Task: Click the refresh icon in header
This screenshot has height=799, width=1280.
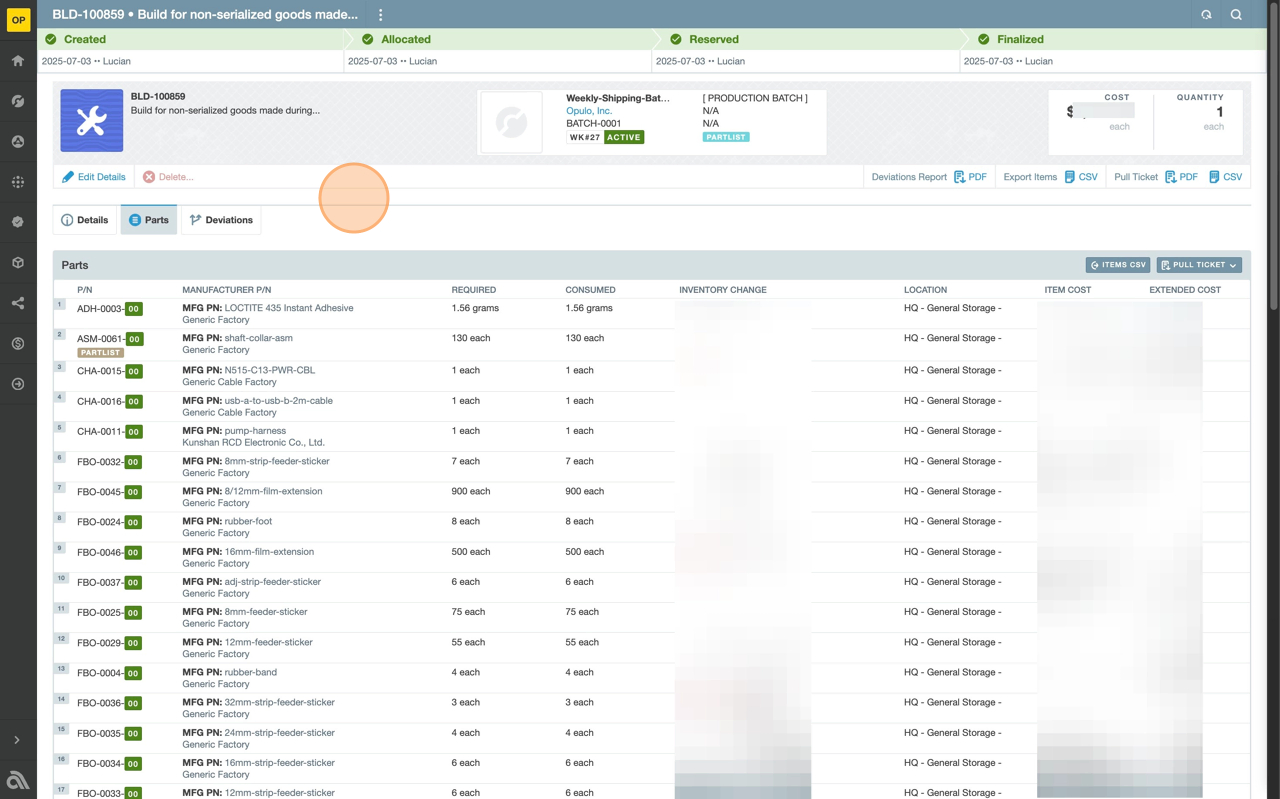Action: pos(1206,15)
